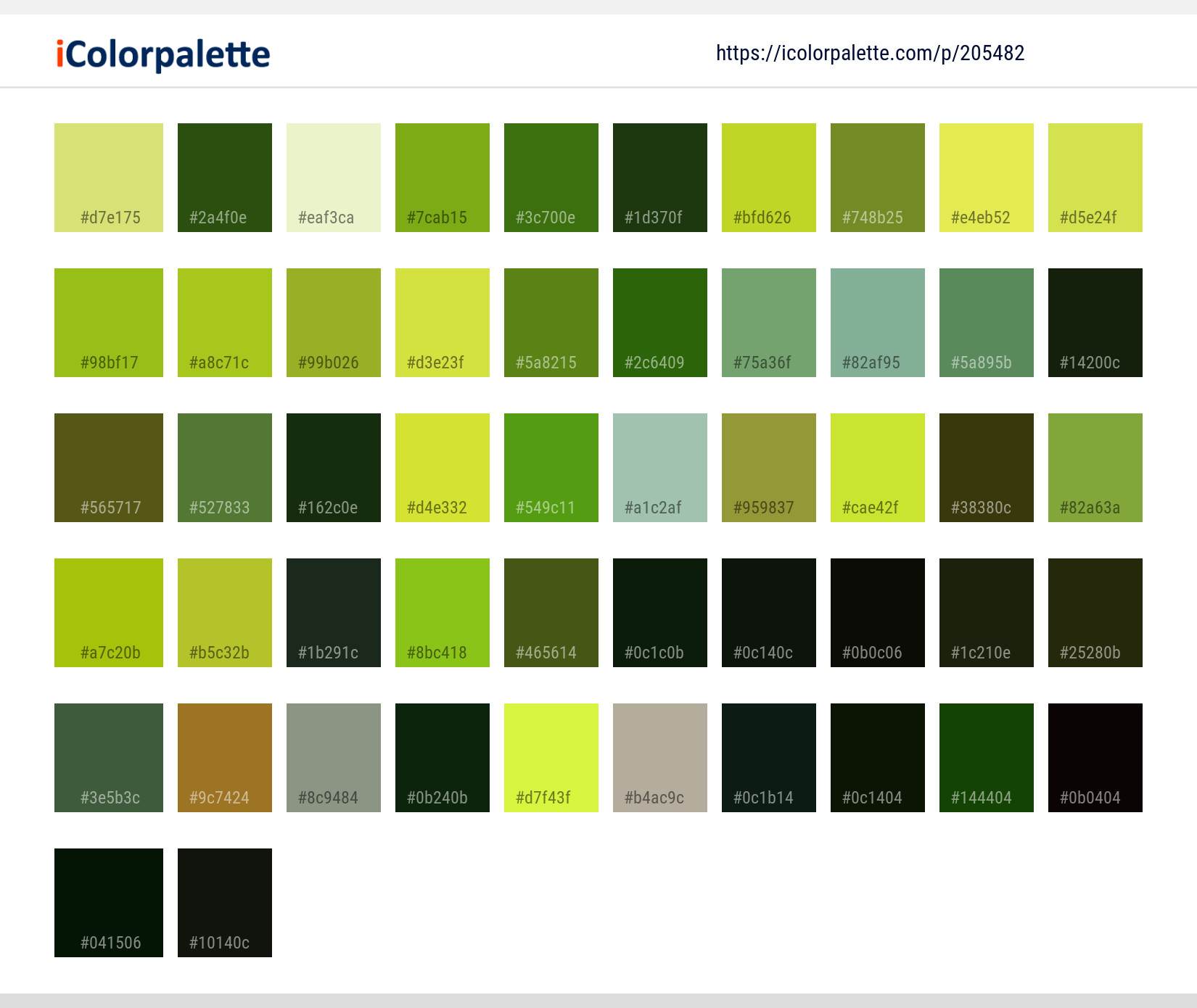The image size is (1197, 1008).
Task: Select the #549c11 vivid green swatch
Action: pos(551,468)
